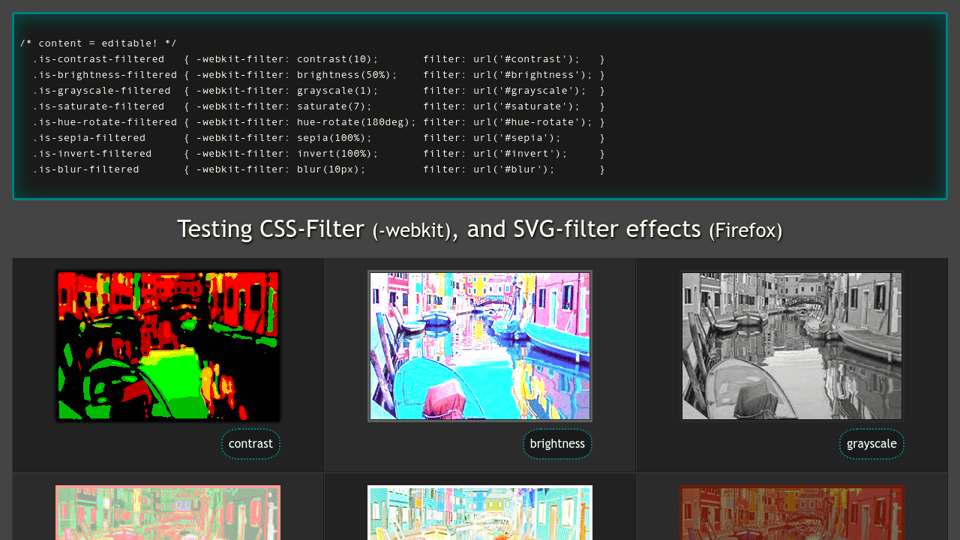The width and height of the screenshot is (960, 540).
Task: Click the grayscale label button
Action: pyautogui.click(x=871, y=444)
